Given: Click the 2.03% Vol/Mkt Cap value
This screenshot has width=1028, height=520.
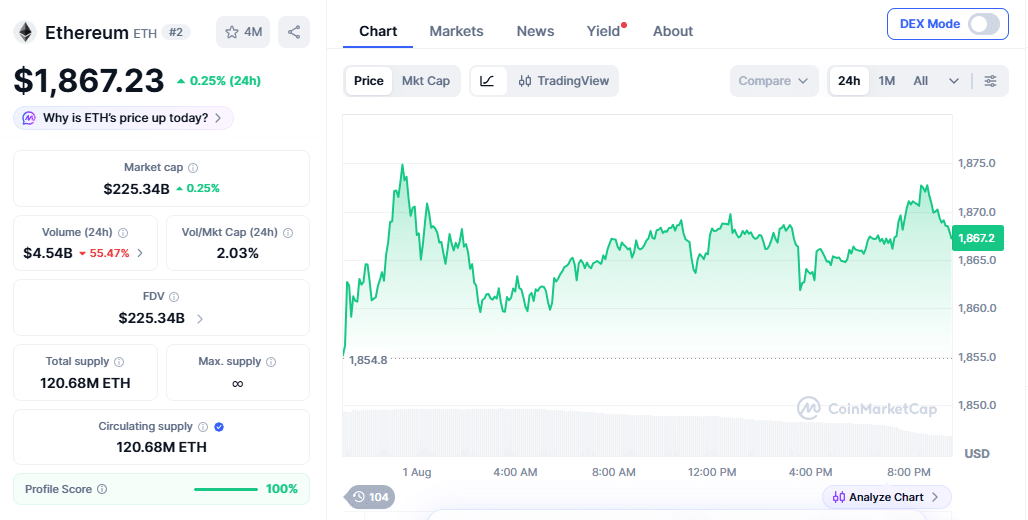Looking at the screenshot, I should pyautogui.click(x=237, y=253).
